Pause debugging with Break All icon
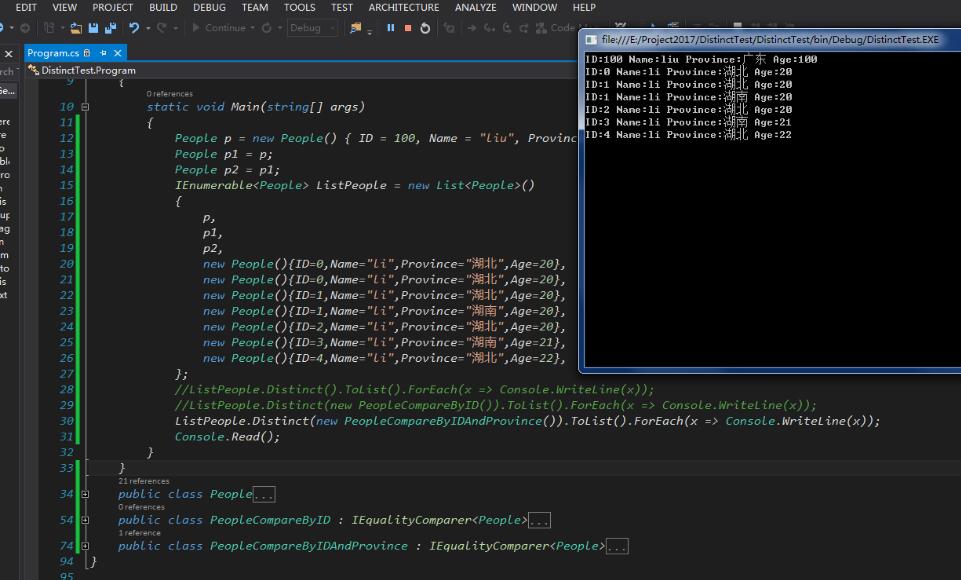The width and height of the screenshot is (961, 580). (x=390, y=28)
